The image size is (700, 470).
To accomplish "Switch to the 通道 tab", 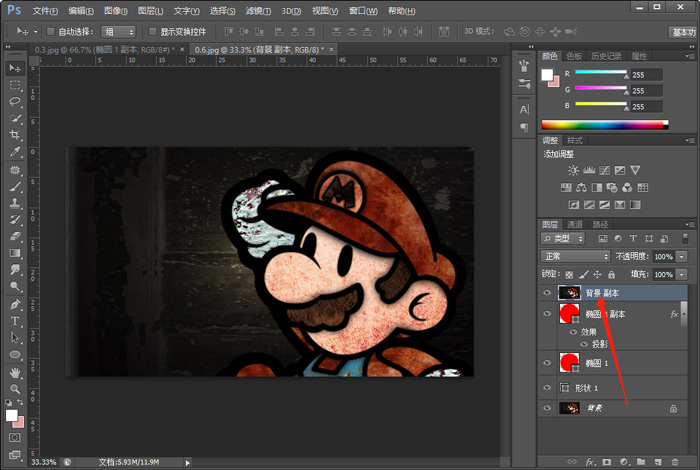I will [x=575, y=224].
